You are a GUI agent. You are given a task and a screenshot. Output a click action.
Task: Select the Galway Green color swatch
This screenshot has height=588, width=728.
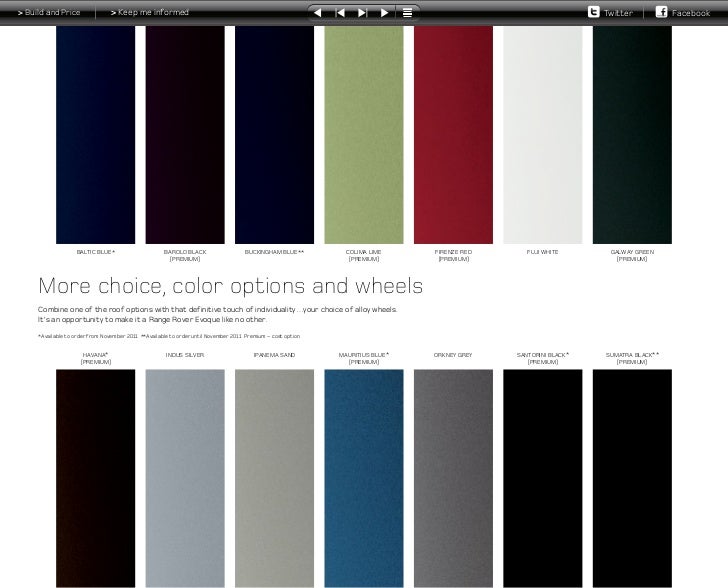click(632, 135)
